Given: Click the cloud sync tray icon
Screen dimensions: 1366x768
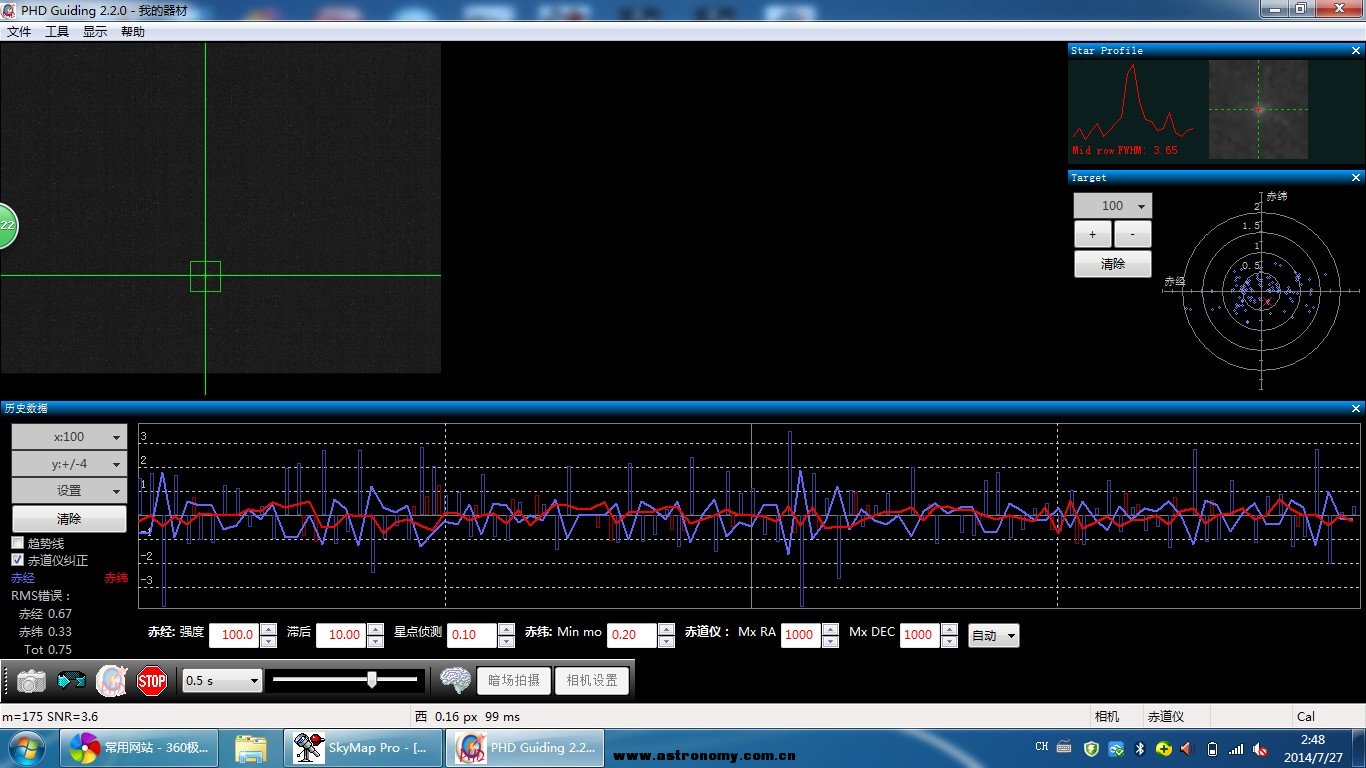Looking at the screenshot, I should coord(1116,748).
